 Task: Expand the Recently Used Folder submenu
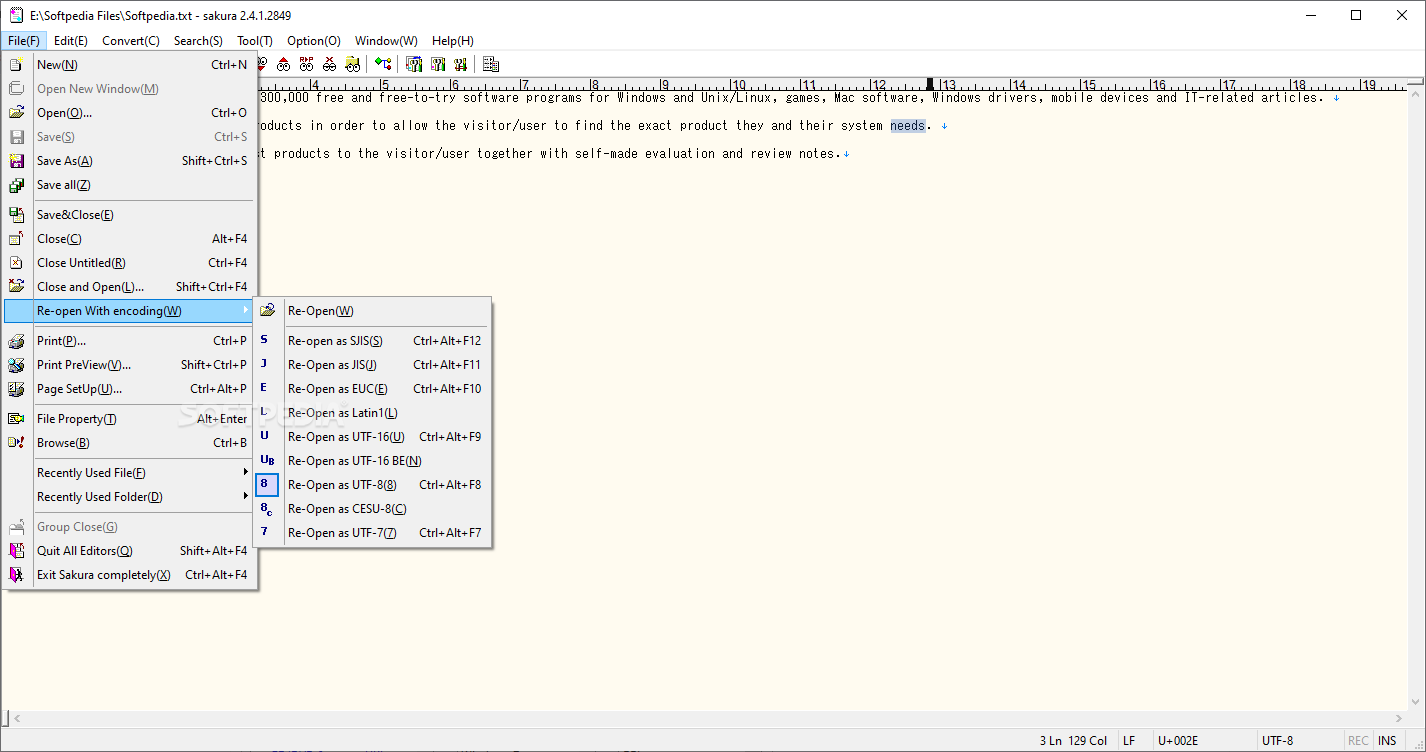(245, 497)
